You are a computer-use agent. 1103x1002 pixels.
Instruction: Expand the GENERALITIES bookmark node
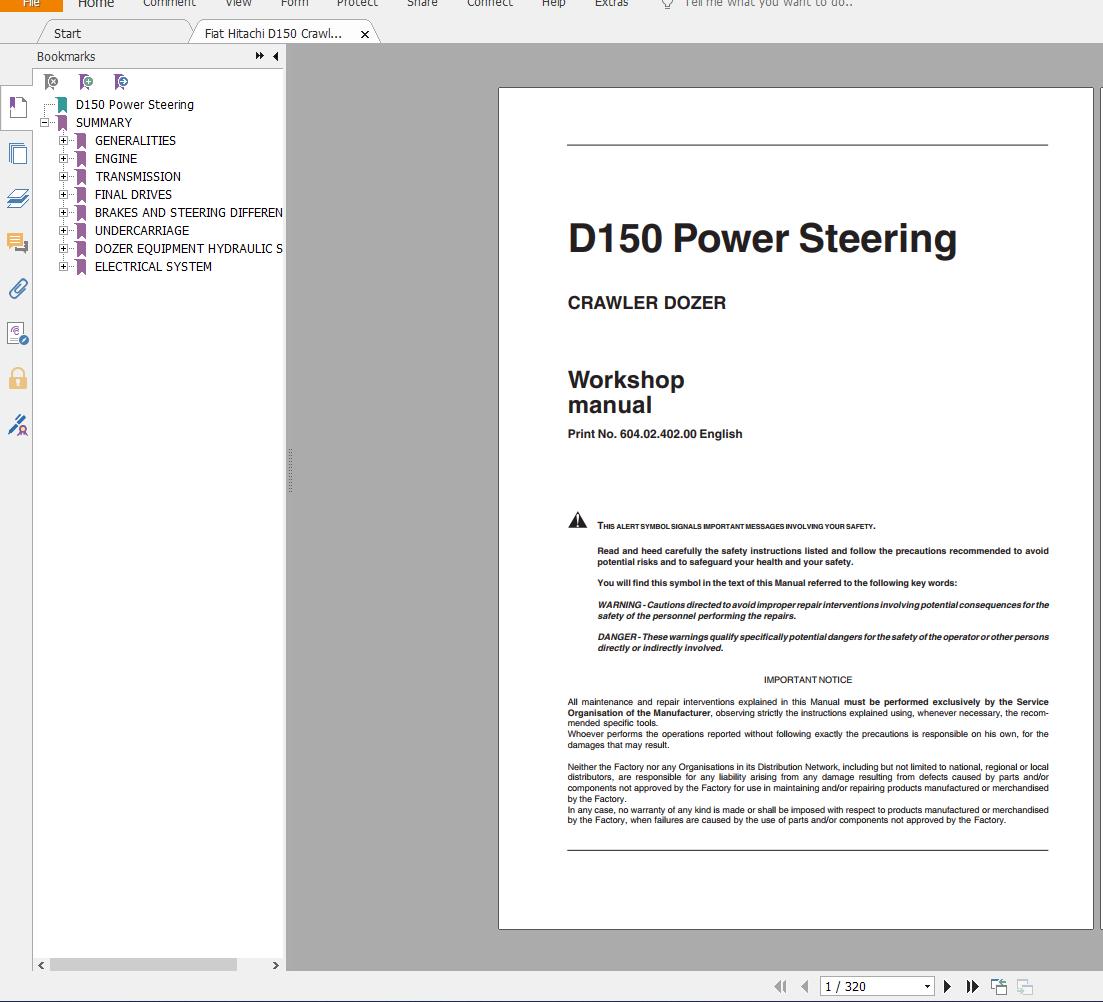63,141
